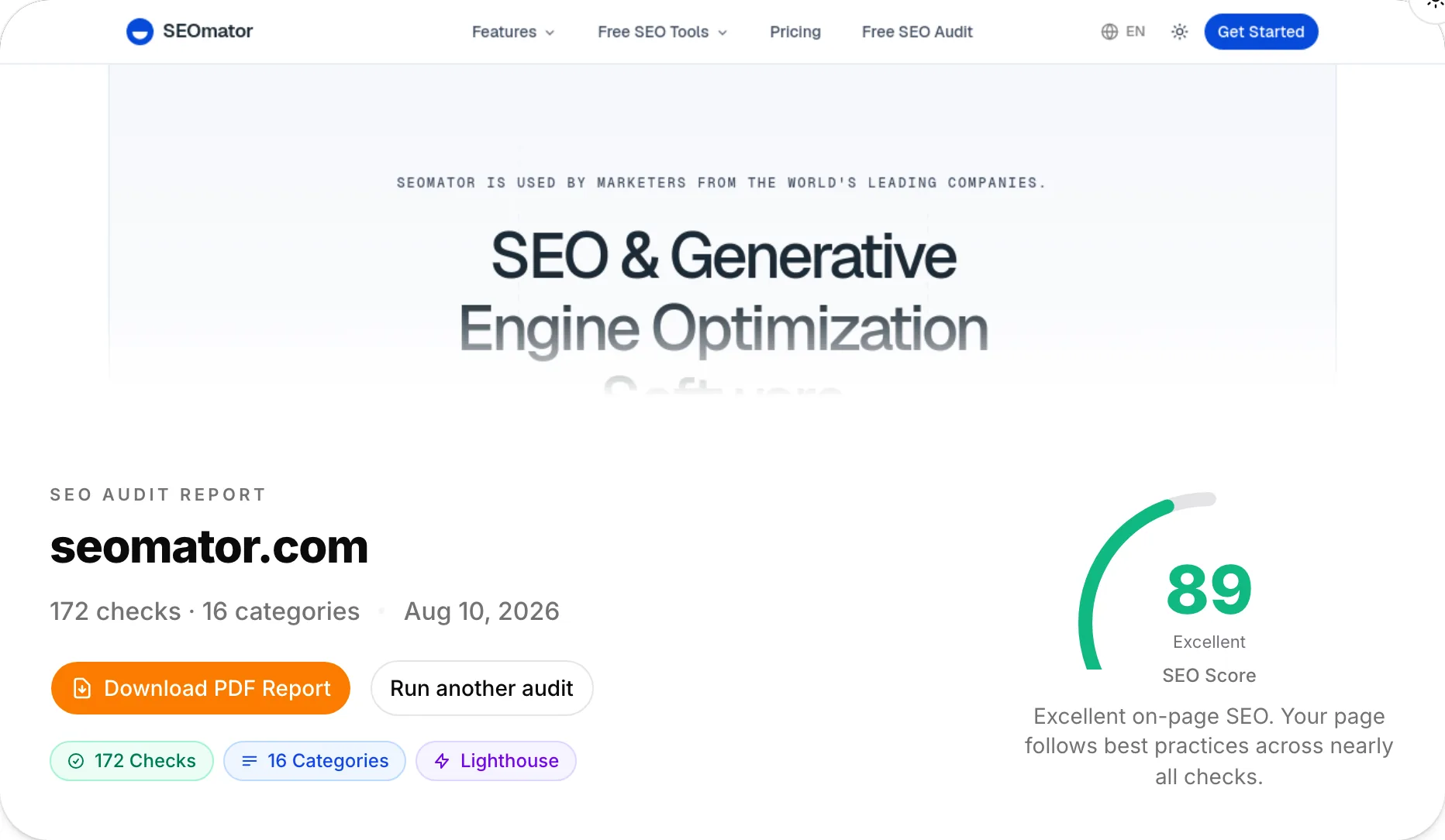Click the seomator.com report heading
This screenshot has width=1445, height=840.
pos(209,547)
